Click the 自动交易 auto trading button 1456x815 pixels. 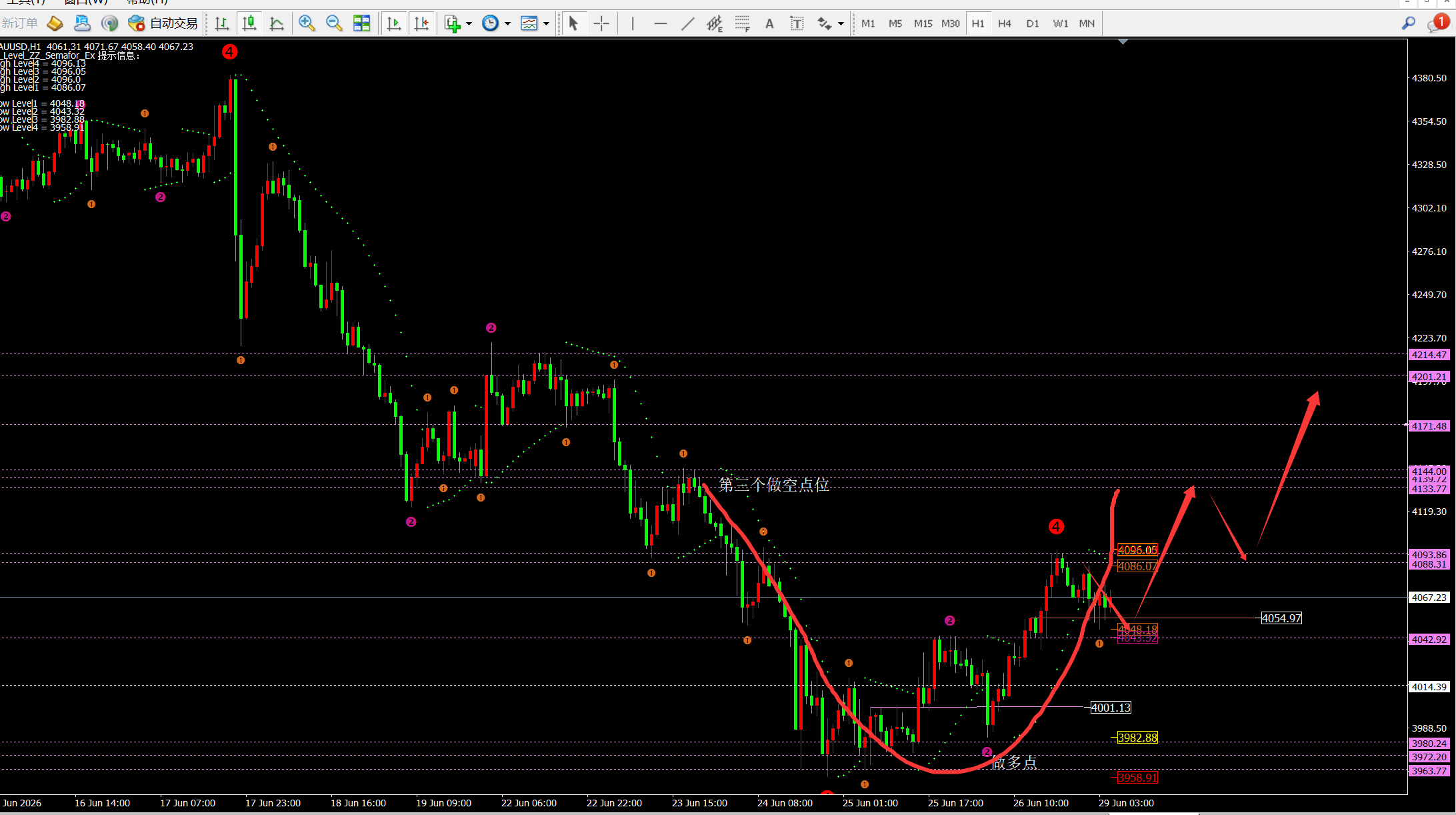pyautogui.click(x=163, y=23)
